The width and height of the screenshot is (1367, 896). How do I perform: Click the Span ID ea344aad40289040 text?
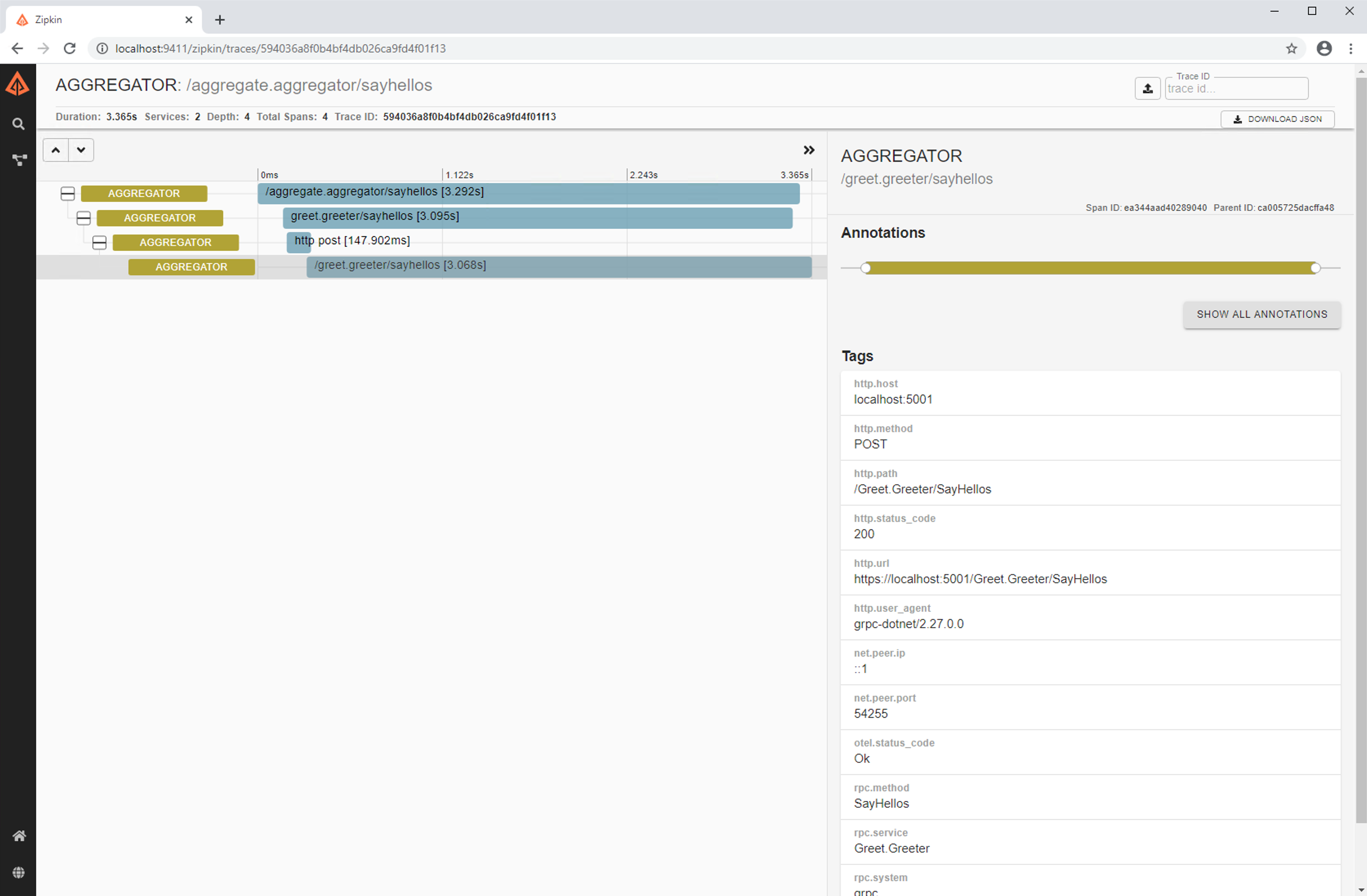(1146, 208)
